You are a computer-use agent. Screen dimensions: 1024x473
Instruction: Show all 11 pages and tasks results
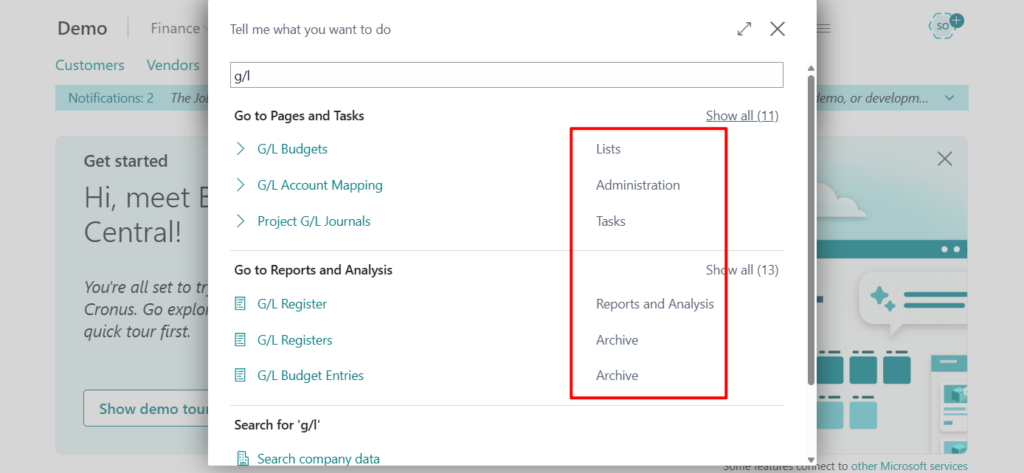pyautogui.click(x=741, y=116)
